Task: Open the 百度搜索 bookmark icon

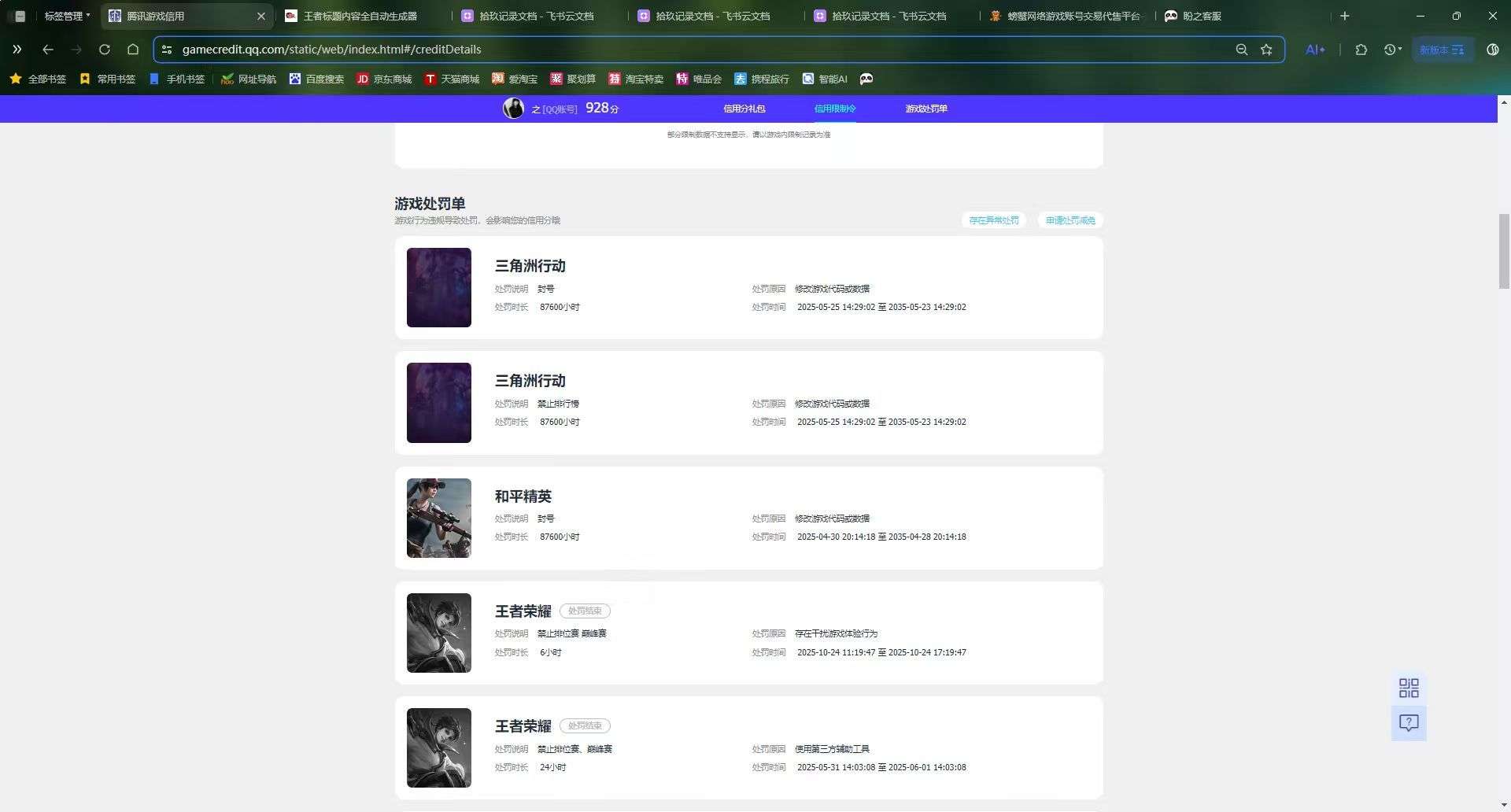Action: pos(295,79)
